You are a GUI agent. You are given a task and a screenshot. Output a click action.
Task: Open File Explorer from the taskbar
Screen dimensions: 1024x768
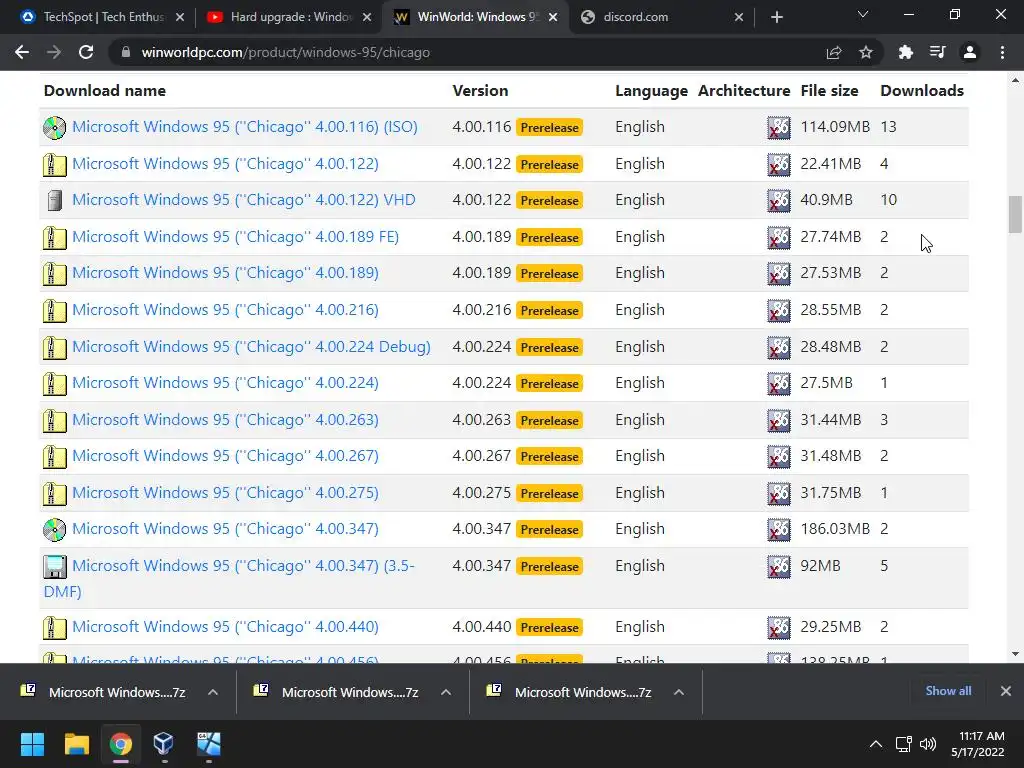click(x=76, y=744)
